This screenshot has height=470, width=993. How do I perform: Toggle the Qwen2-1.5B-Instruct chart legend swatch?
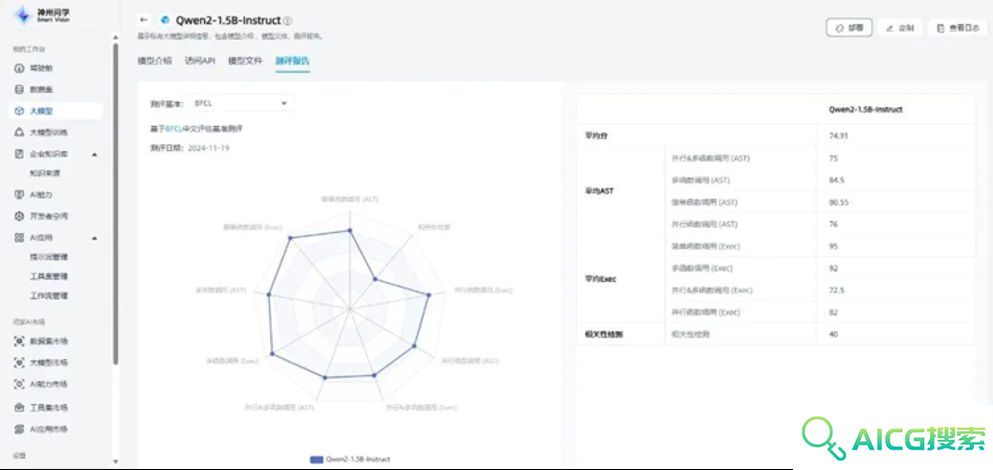(316, 459)
